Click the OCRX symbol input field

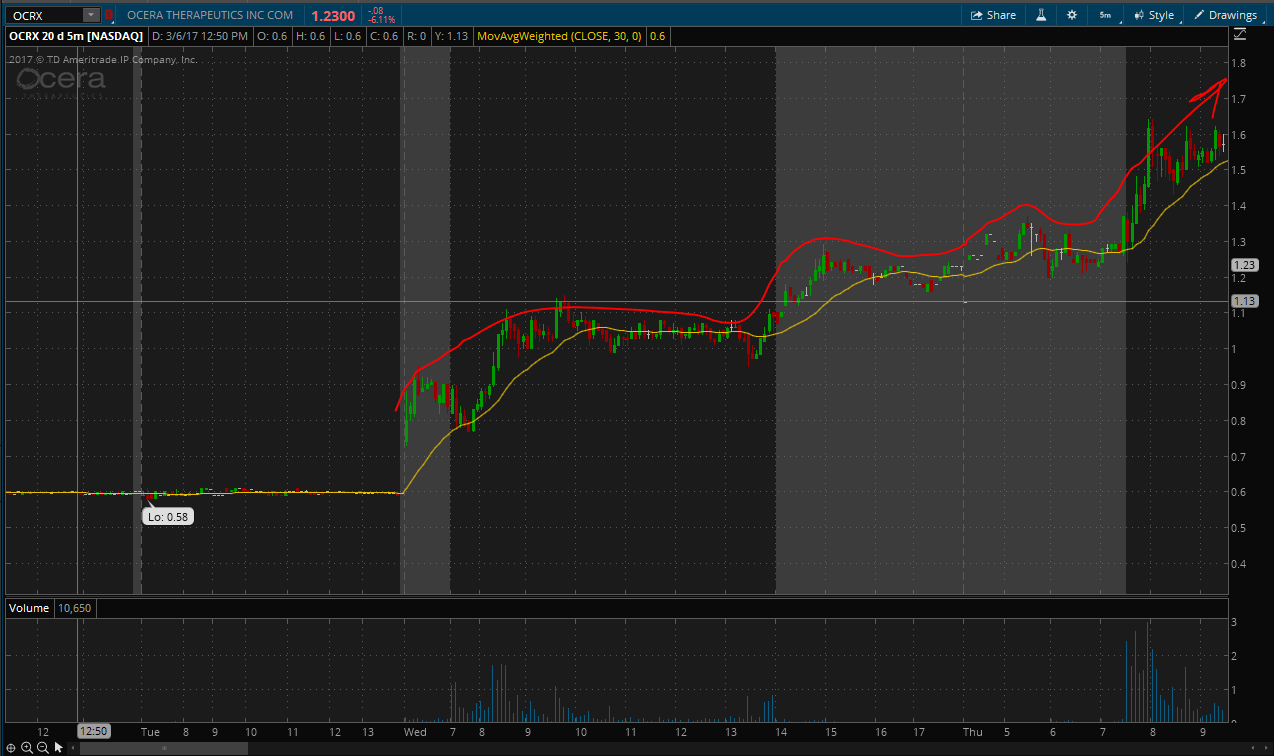click(x=44, y=15)
